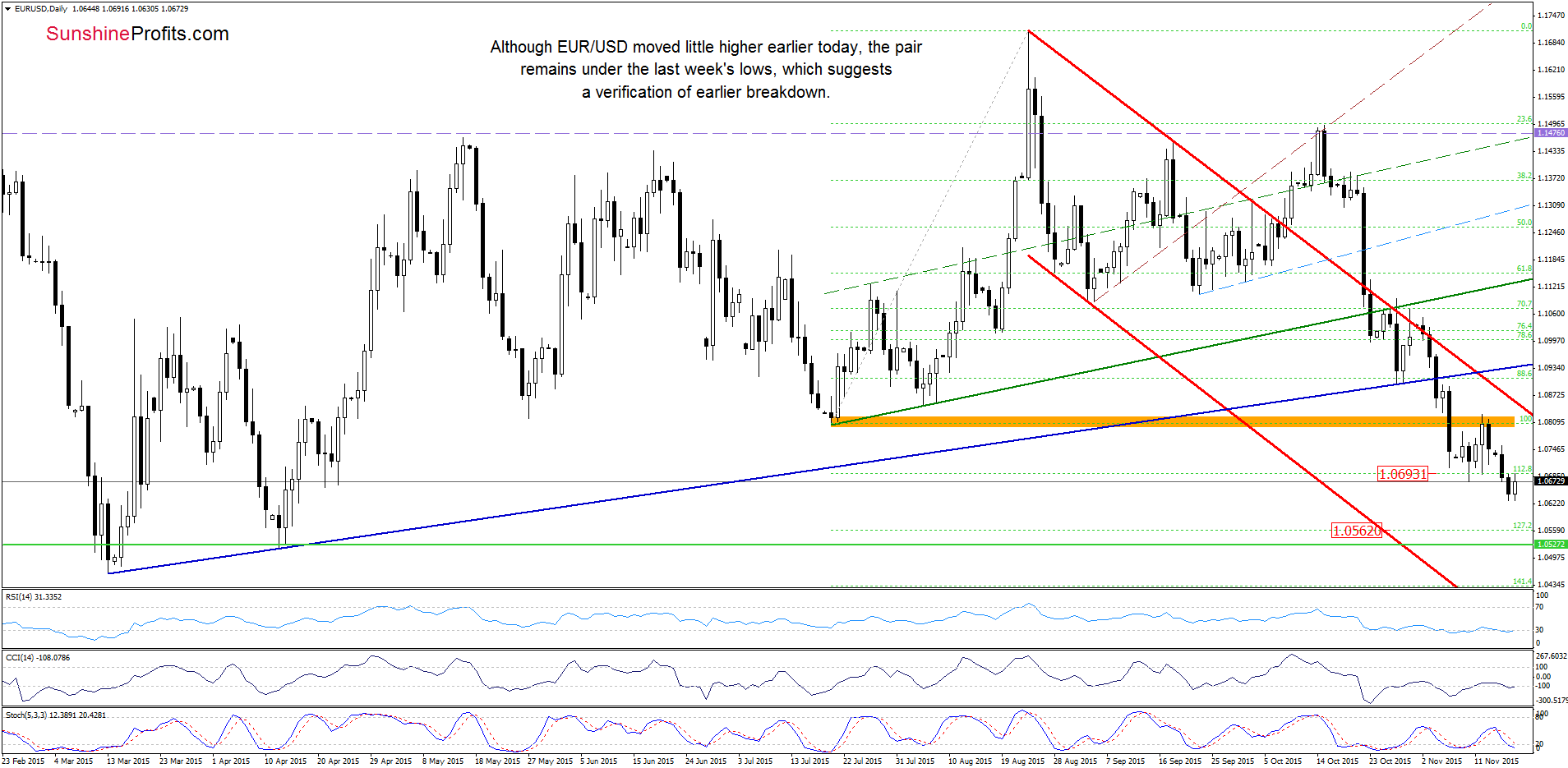Click annotation line 'a verification of earlier breakdown'
The width and height of the screenshot is (1568, 768).
(706, 93)
